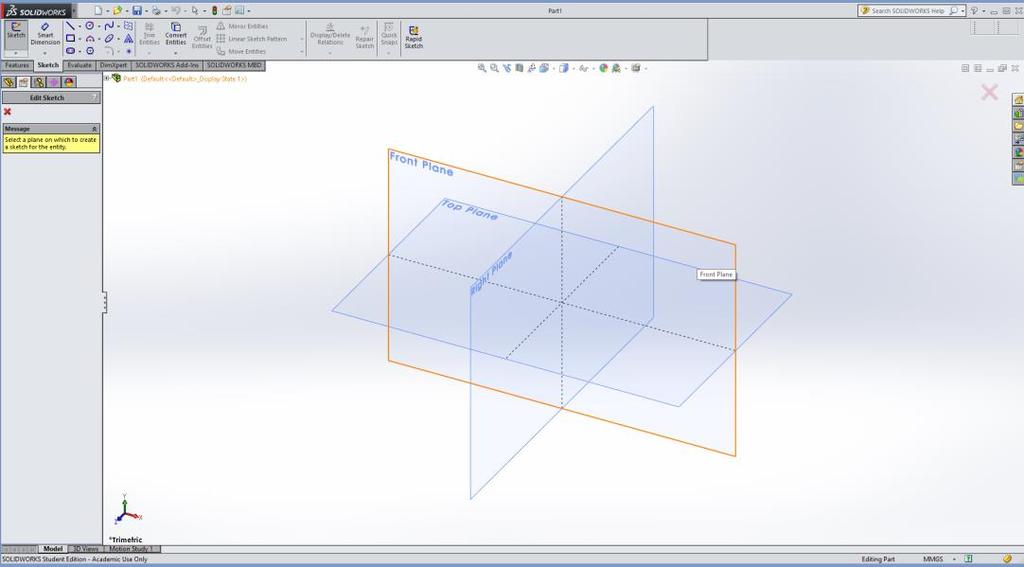Screen dimensions: 1024x567
Task: Select the Ellipse sketch tool
Action: coord(109,39)
